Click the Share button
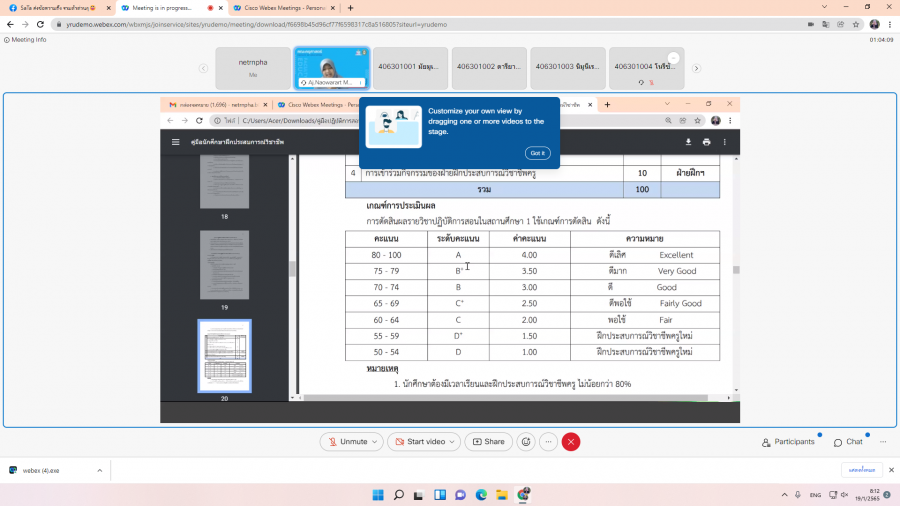Image resolution: width=900 pixels, height=506 pixels. (488, 441)
